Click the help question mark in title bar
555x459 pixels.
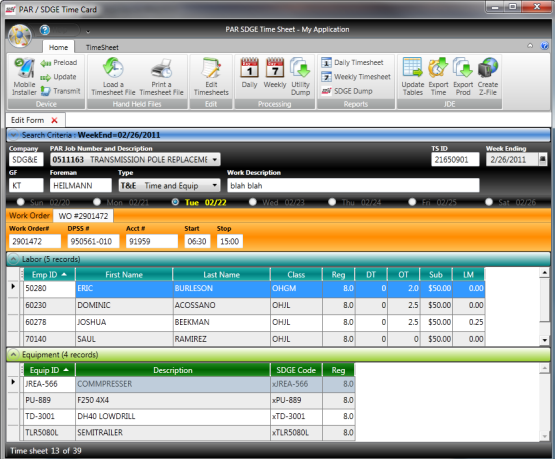pyautogui.click(x=45, y=30)
